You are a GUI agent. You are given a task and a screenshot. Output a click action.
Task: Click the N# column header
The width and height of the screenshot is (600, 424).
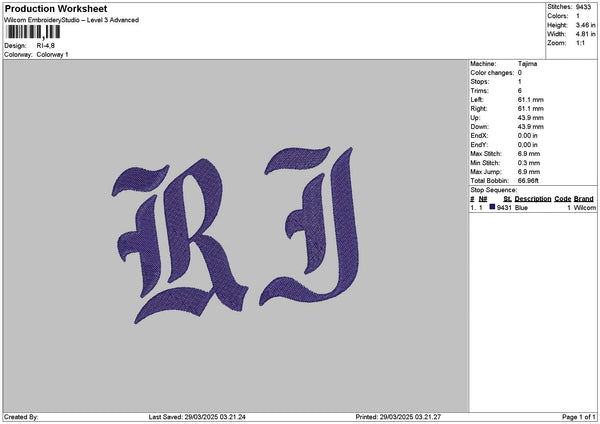pos(483,199)
